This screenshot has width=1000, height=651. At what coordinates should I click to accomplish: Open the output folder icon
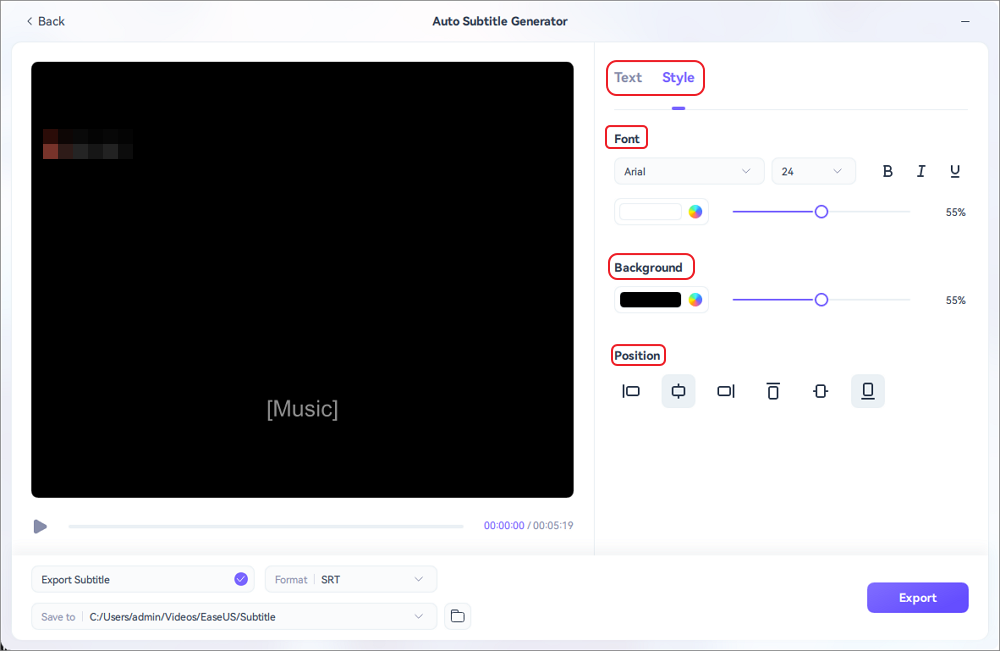point(457,616)
